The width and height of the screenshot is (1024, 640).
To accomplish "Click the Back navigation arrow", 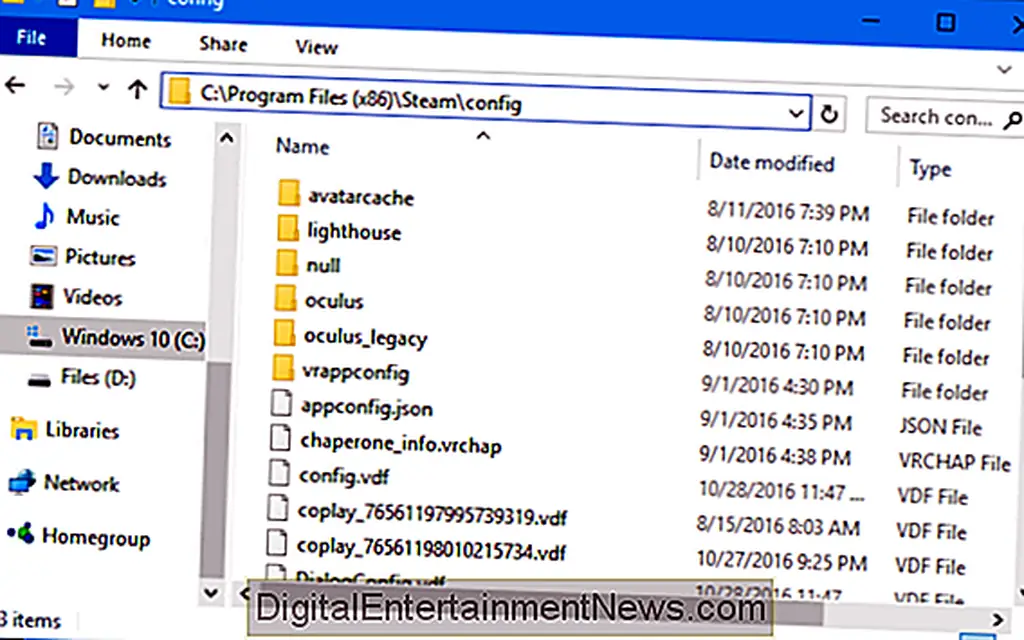I will (16, 87).
